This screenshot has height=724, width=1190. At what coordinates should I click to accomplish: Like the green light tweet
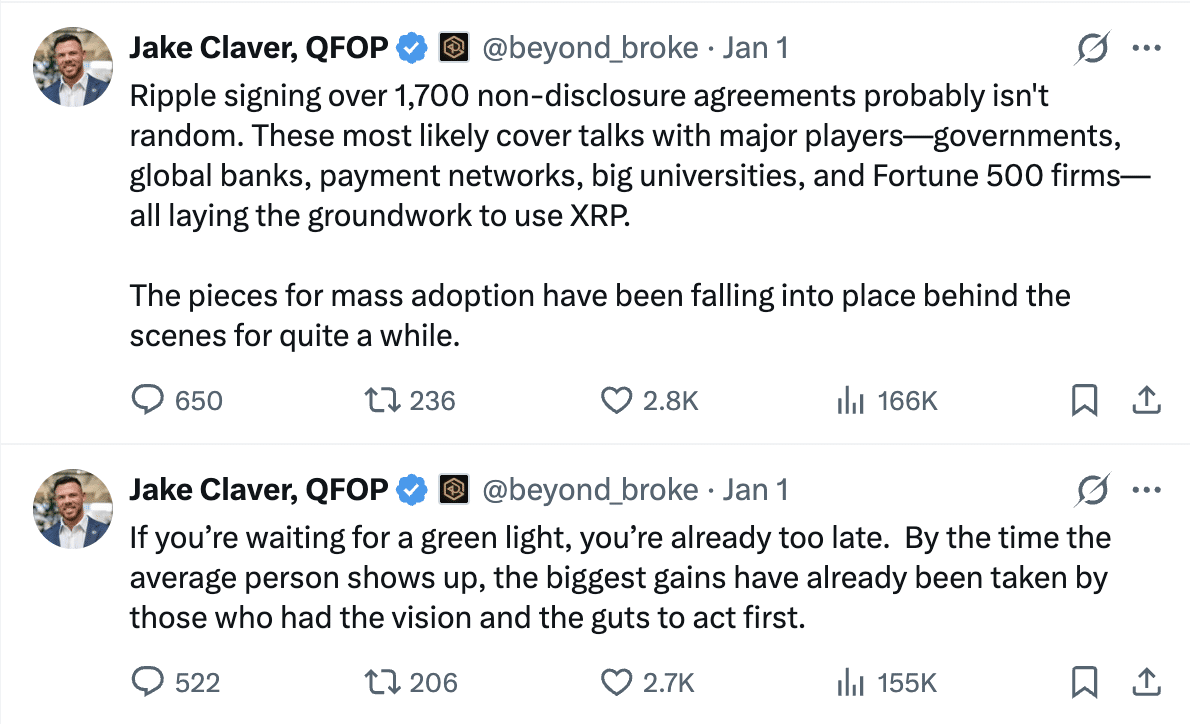coord(616,682)
